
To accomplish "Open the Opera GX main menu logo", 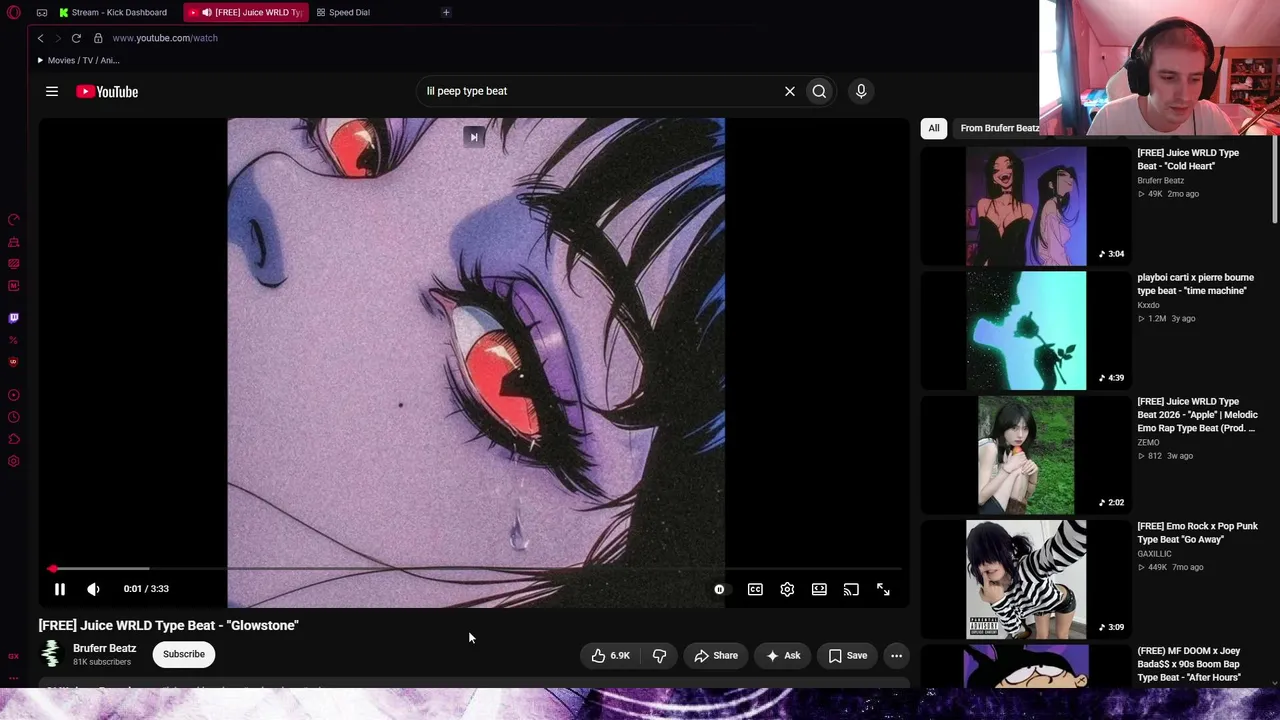I will point(13,12).
